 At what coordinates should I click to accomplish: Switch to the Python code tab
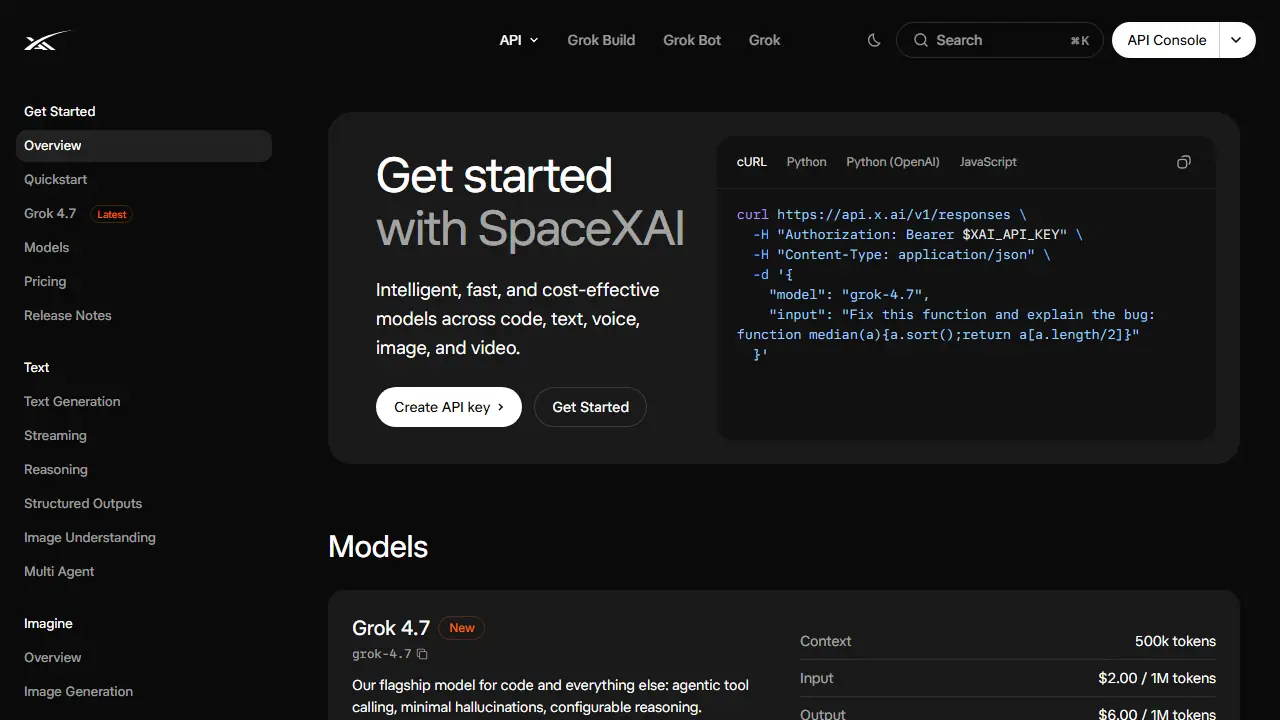coord(807,162)
